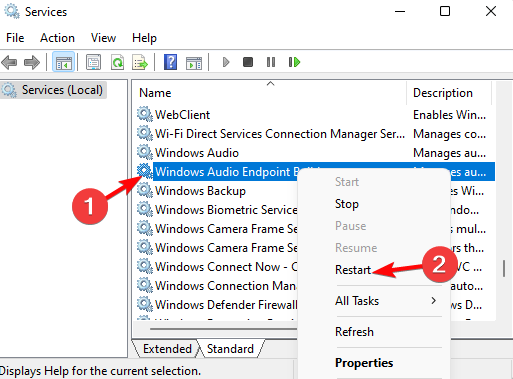Screen dimensions: 513x379
Task: Switch to the Extended tab
Action: click(167, 349)
